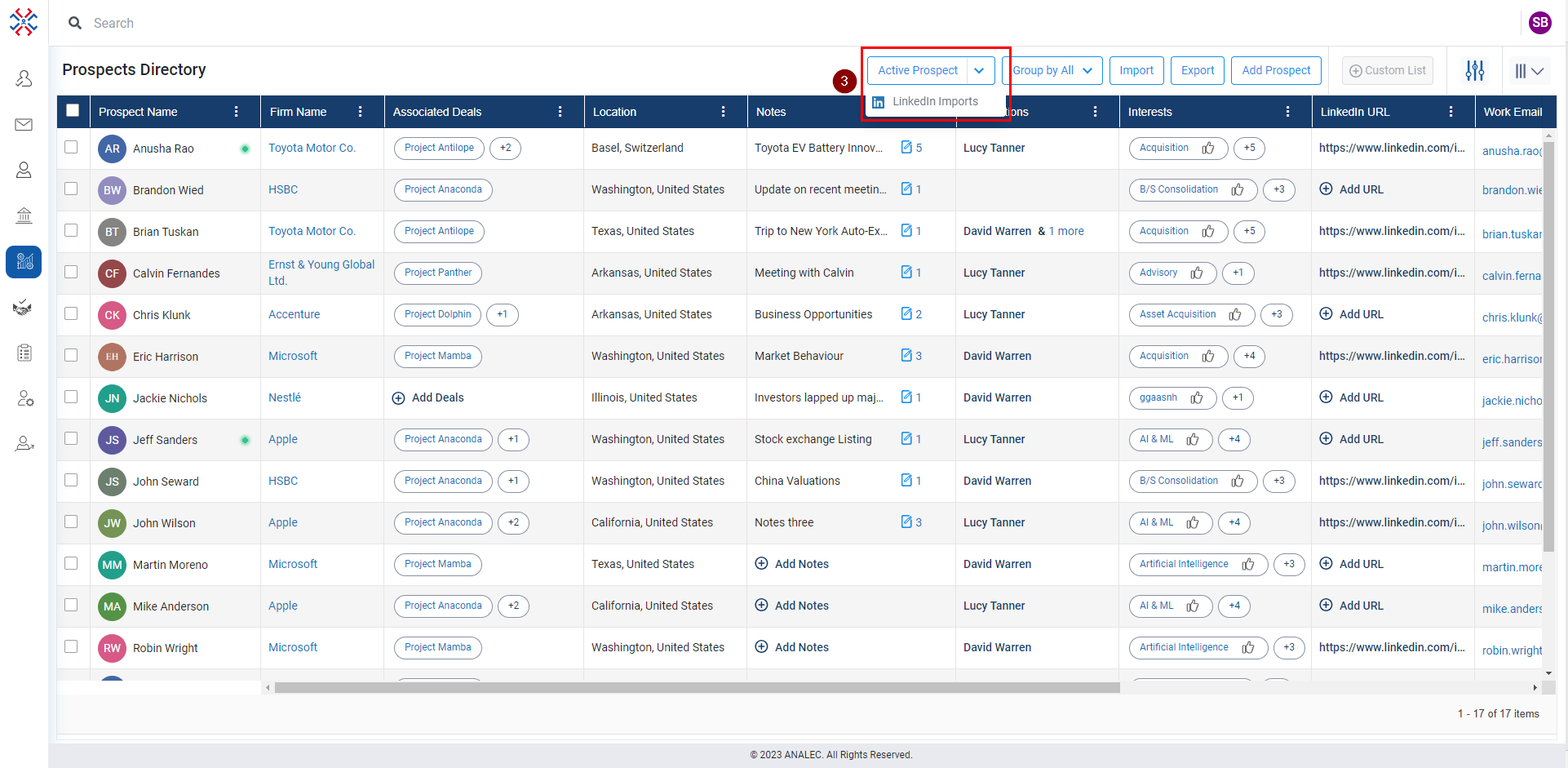Expand +1 more deals for Chris Klunk
1568x768 pixels.
click(503, 314)
